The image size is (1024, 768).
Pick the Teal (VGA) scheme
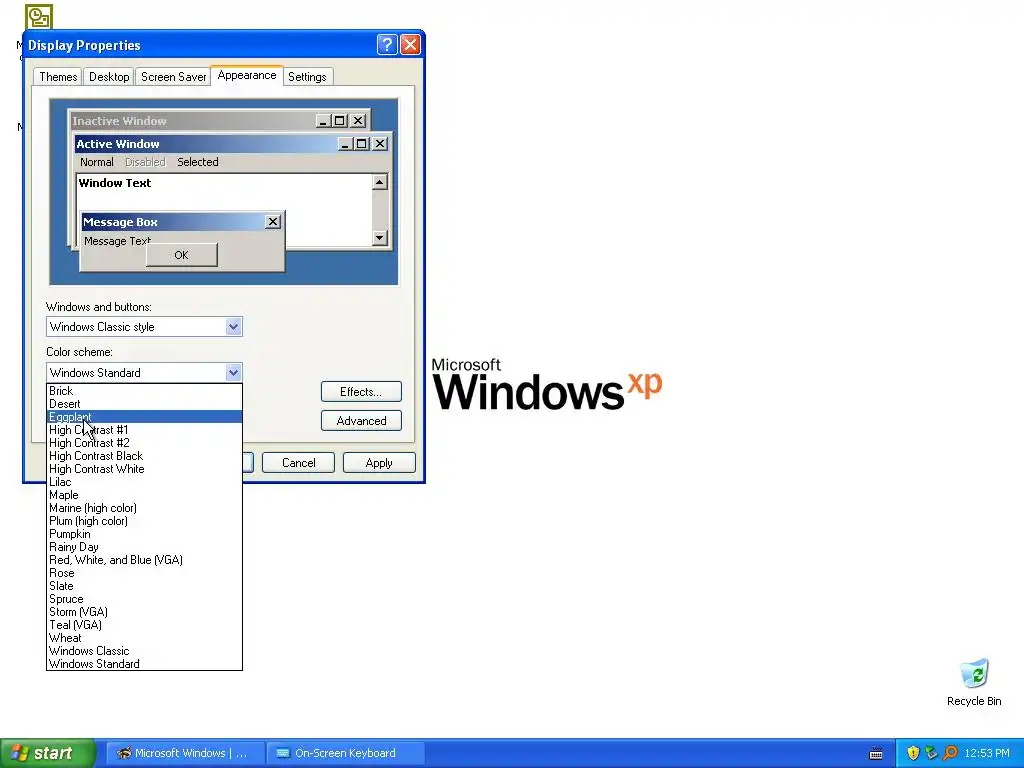click(144, 625)
